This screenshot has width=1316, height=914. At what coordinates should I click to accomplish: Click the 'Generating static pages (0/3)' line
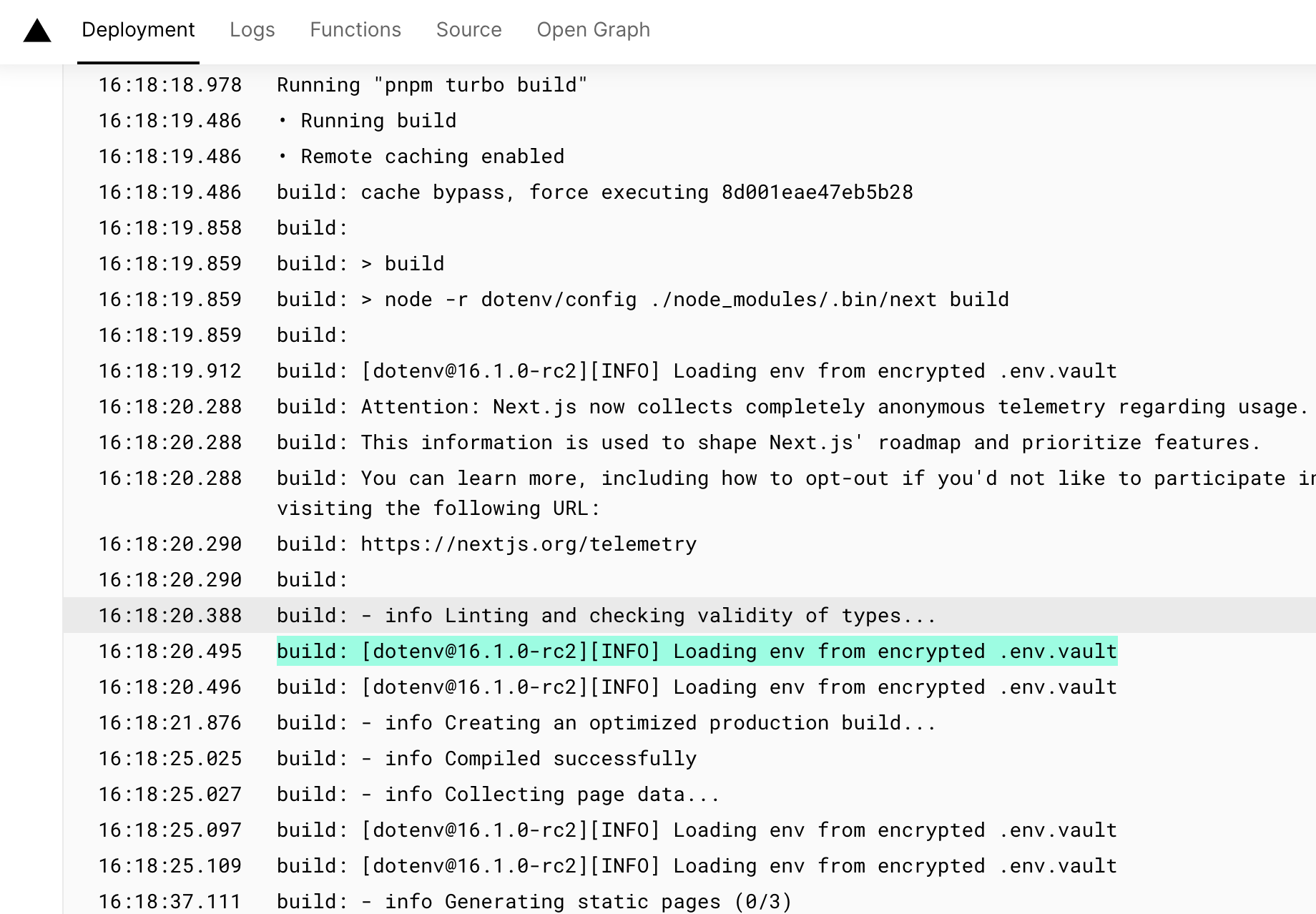pyautogui.click(x=534, y=902)
